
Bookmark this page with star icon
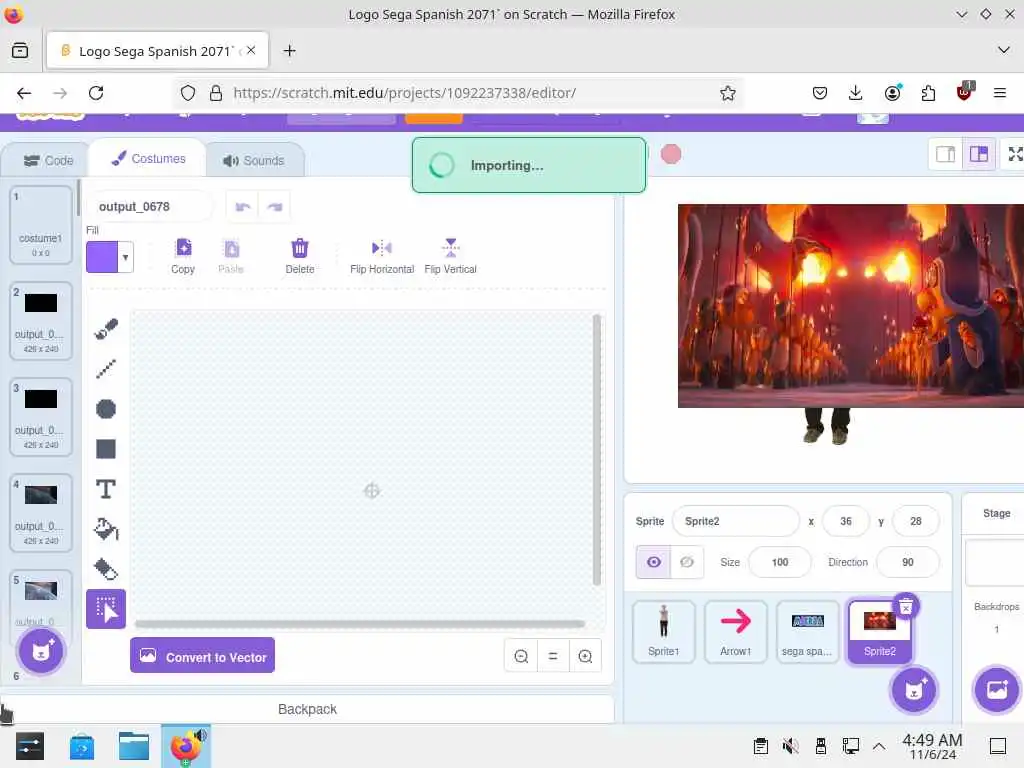[728, 93]
